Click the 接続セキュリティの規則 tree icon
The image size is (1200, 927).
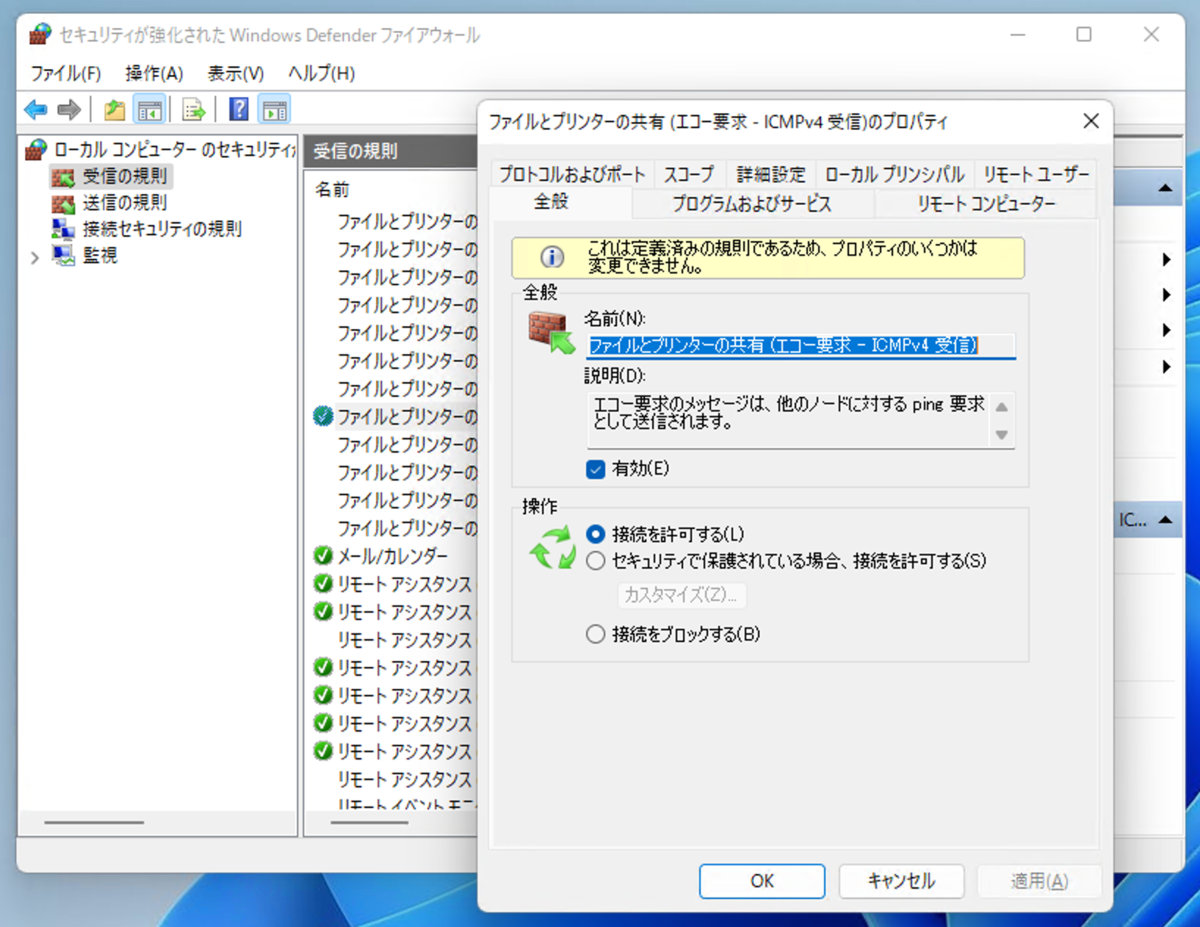64,229
